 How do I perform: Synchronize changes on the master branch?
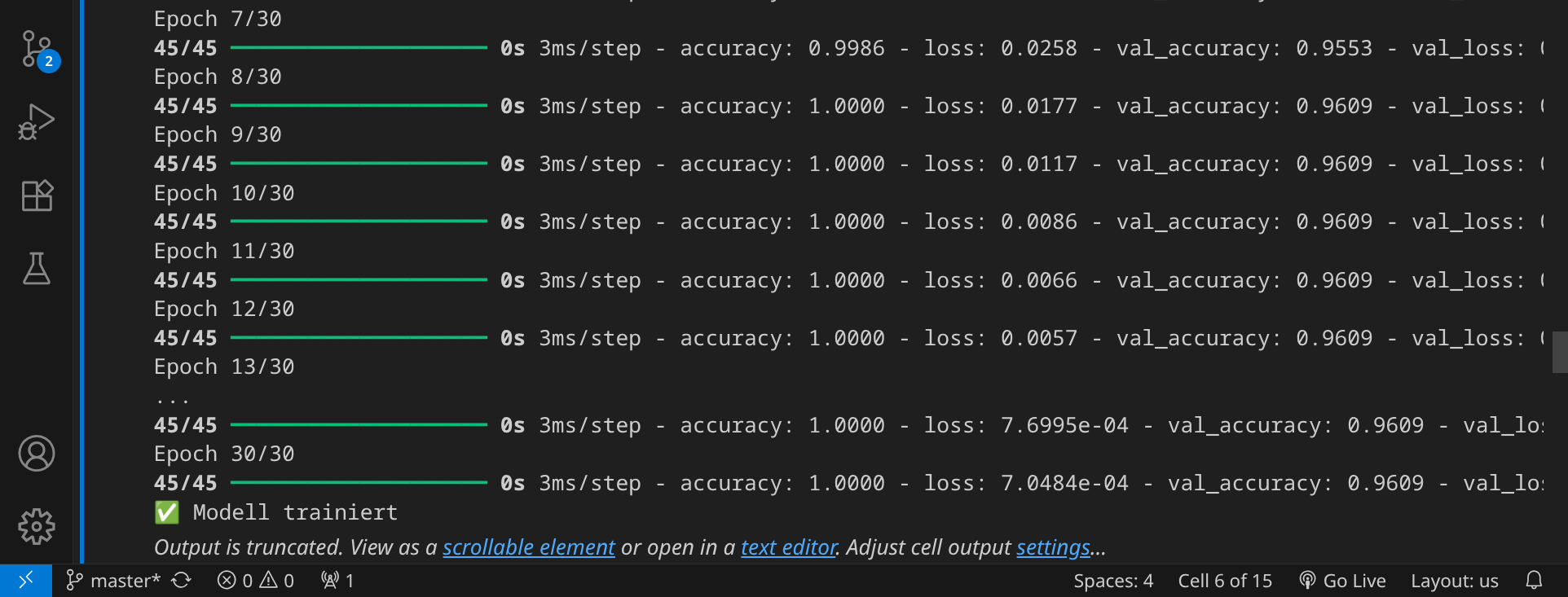coord(182,580)
